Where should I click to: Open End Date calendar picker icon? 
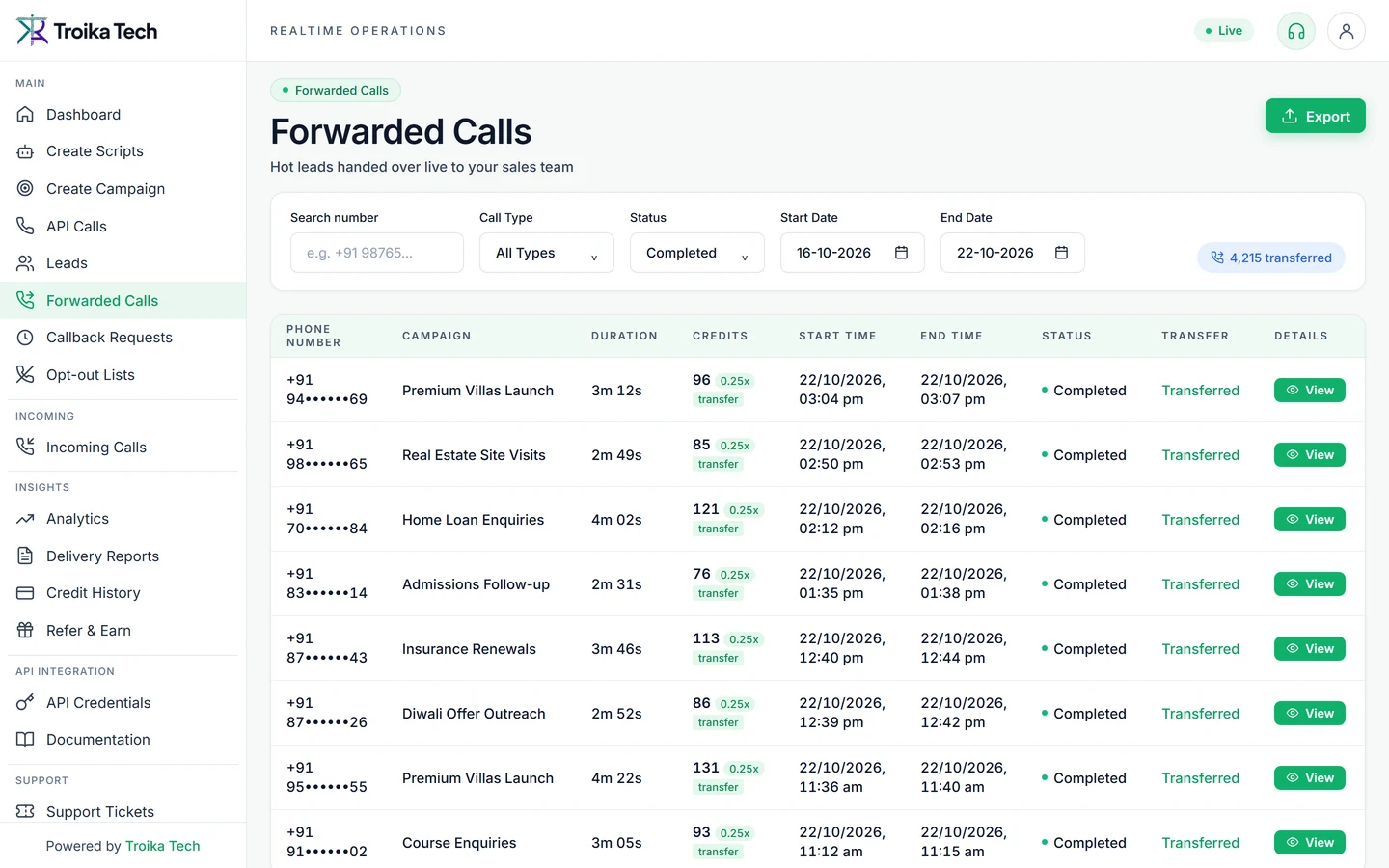(x=1062, y=253)
